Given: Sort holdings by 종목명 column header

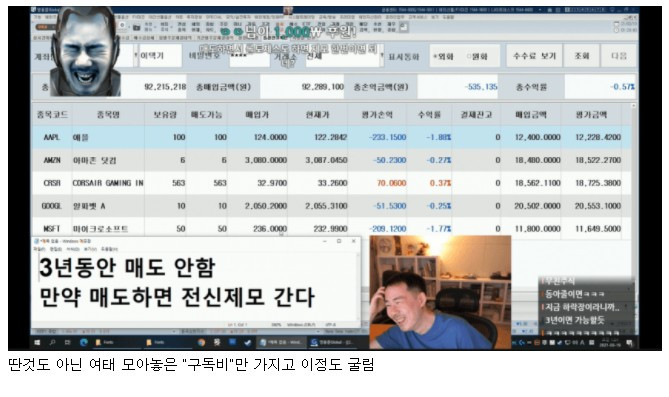Looking at the screenshot, I should (108, 114).
